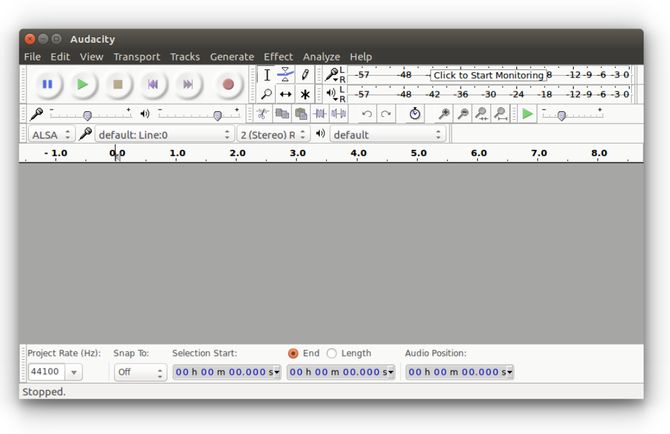
Task: Open the default: Line:0 recording device dropdown
Action: coord(164,135)
